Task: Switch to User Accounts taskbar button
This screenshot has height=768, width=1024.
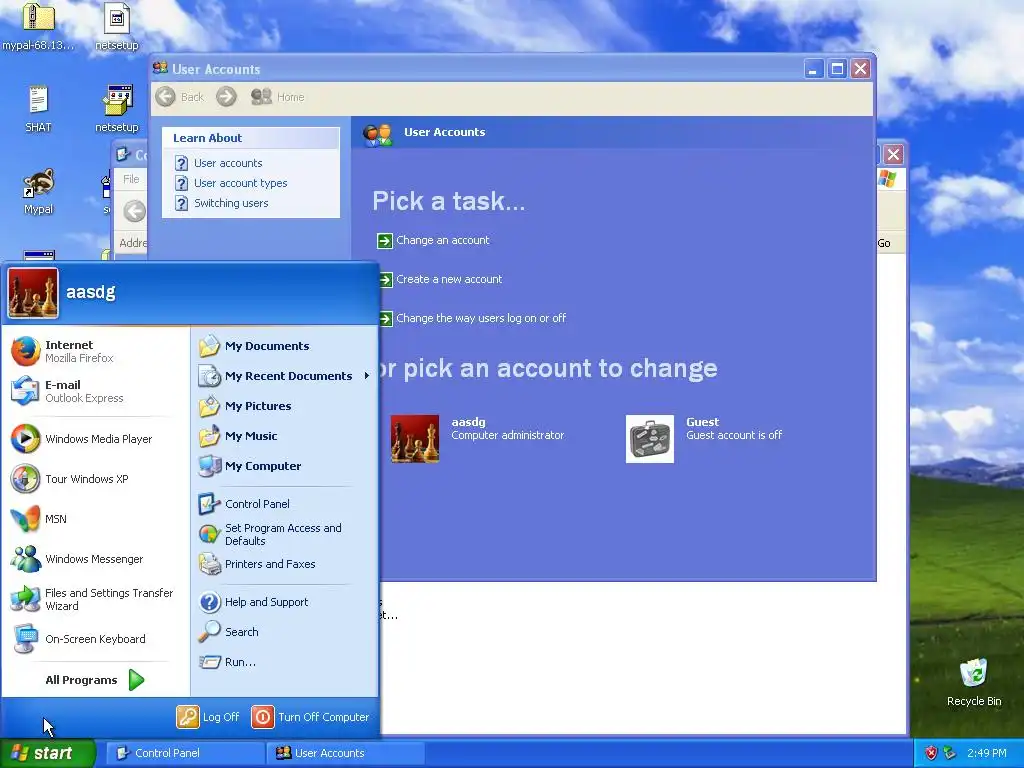Action: (x=346, y=753)
